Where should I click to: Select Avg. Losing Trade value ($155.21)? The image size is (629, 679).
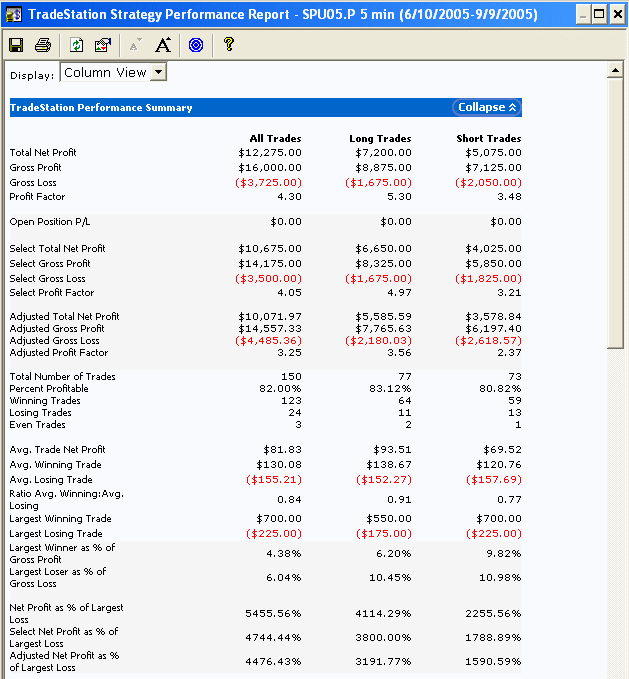click(x=274, y=480)
